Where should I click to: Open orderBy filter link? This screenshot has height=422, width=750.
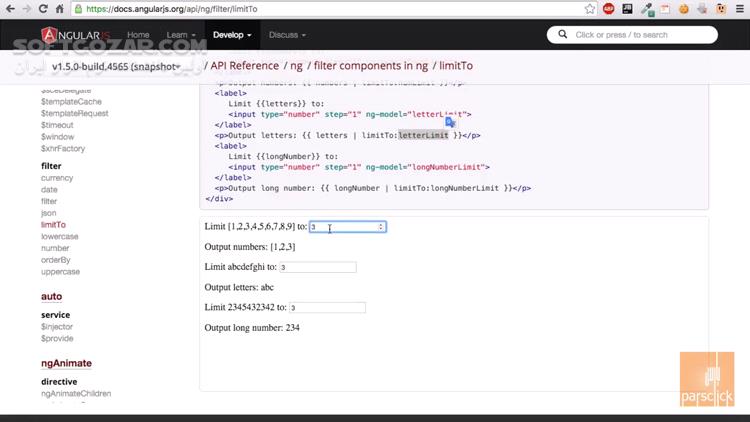(x=55, y=260)
